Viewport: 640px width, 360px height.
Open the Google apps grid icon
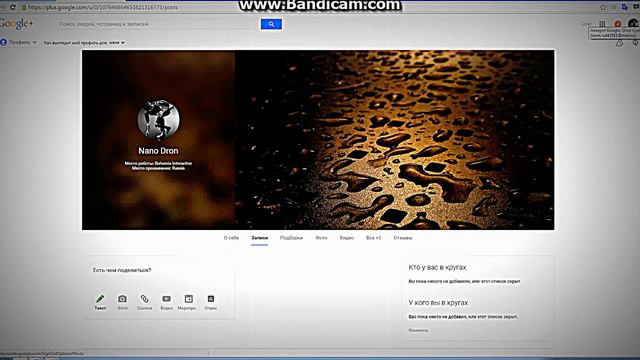point(602,24)
